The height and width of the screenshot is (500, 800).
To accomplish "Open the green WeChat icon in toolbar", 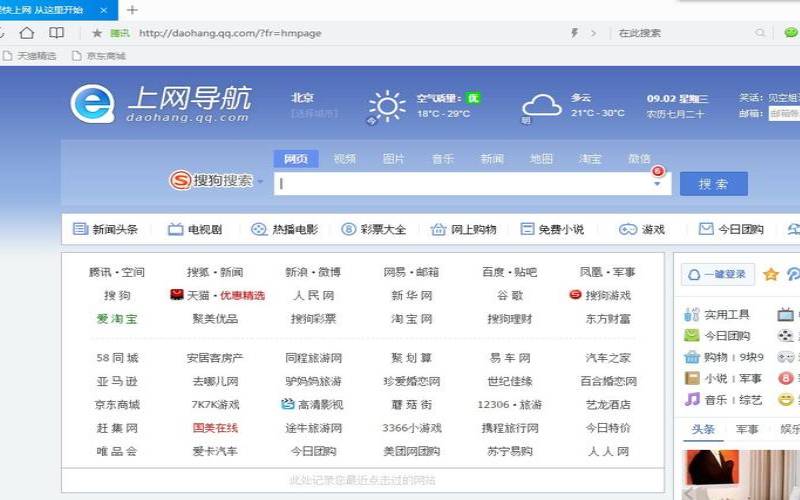I will [791, 33].
